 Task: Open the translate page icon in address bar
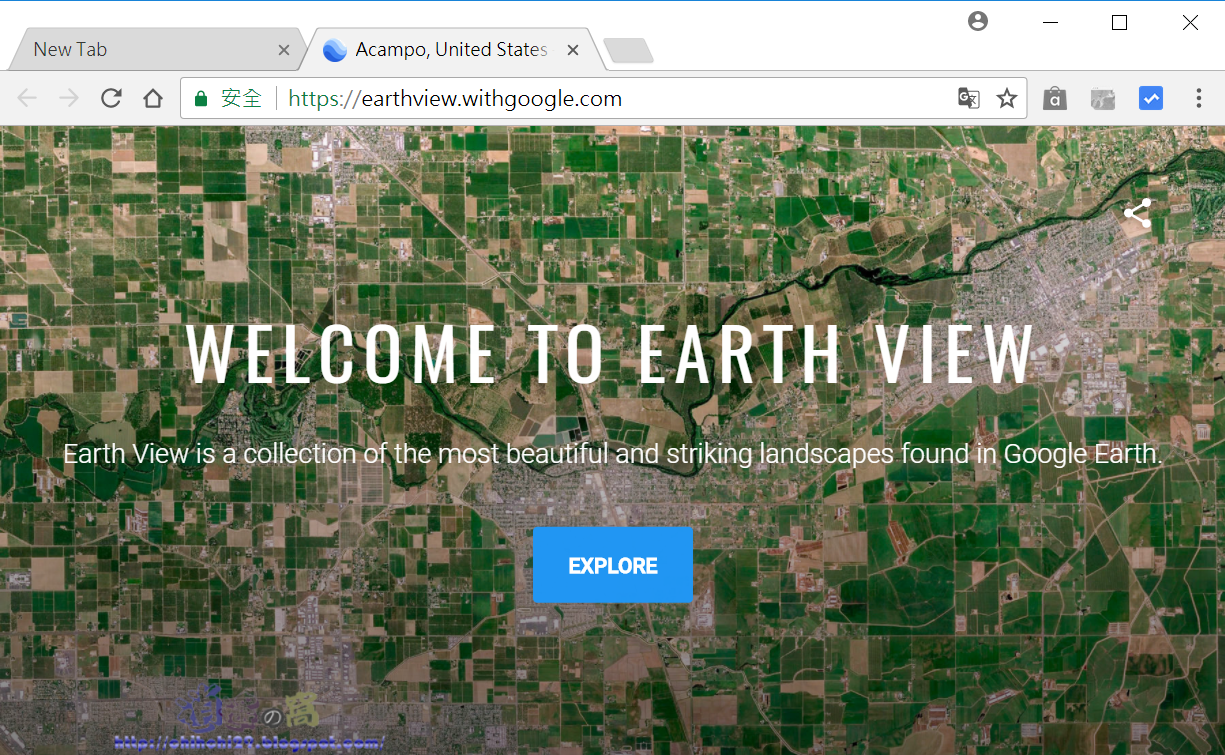point(968,98)
